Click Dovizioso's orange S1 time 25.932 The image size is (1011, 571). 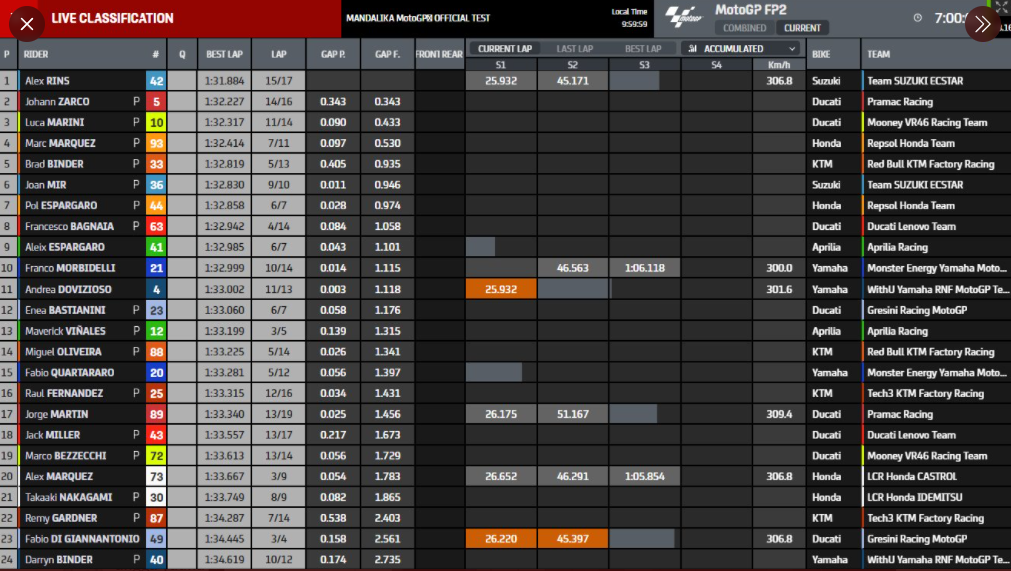501,289
